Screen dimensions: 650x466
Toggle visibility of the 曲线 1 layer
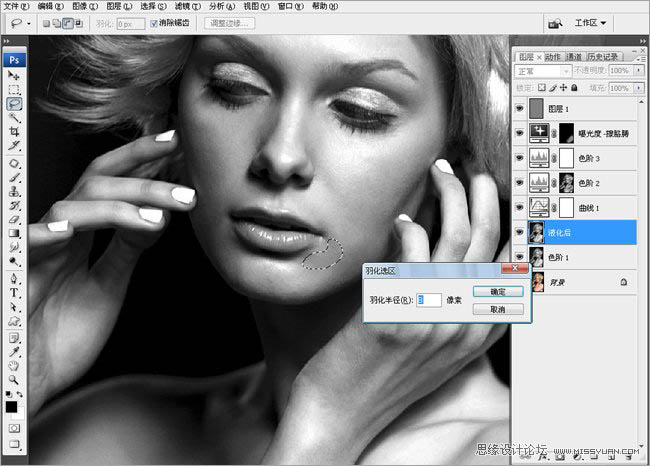[520, 206]
